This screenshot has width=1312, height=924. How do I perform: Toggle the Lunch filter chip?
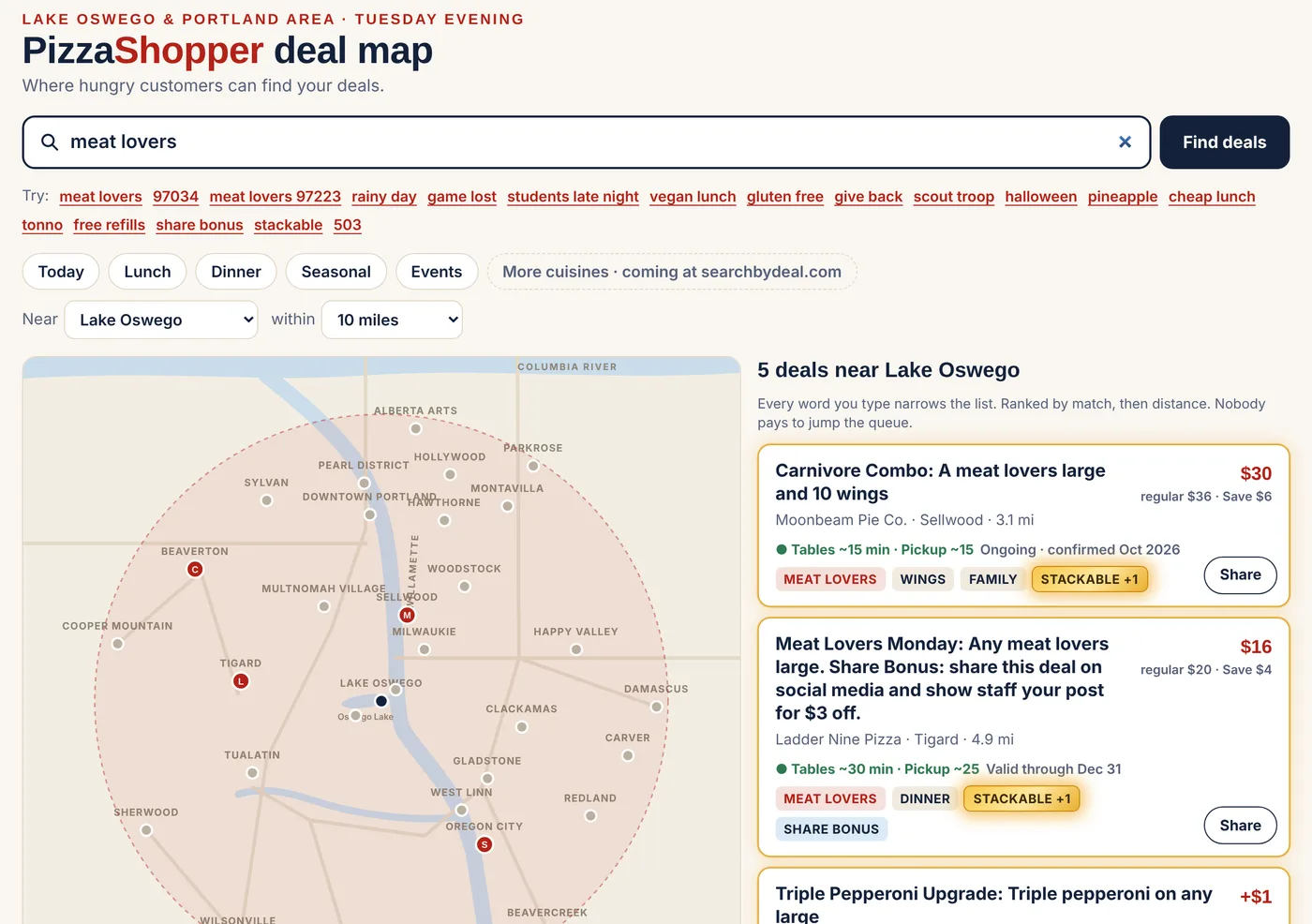[x=148, y=272]
